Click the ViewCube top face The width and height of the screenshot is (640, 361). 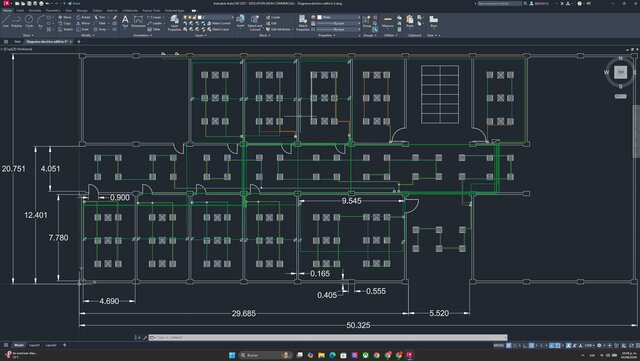tap(620, 72)
